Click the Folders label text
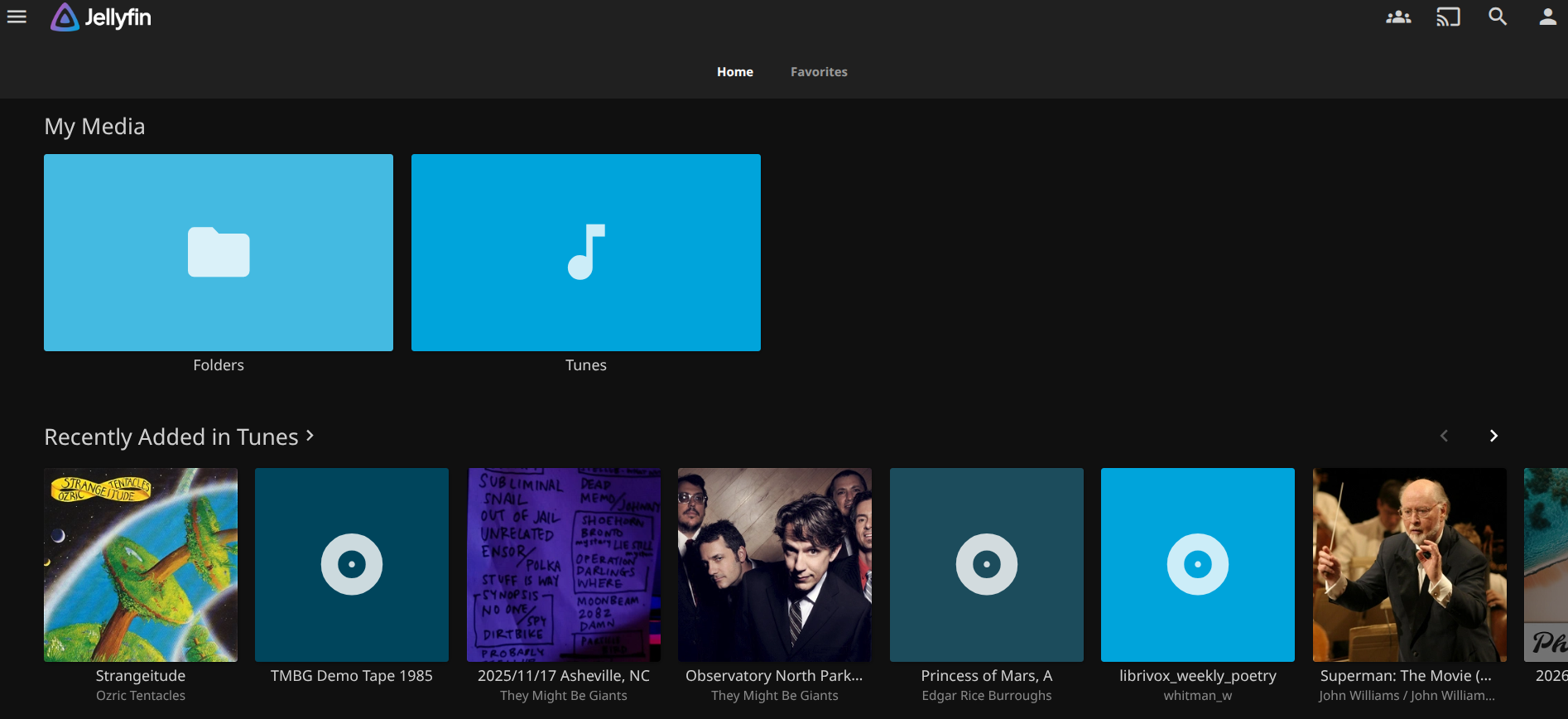This screenshot has width=1568, height=719. pyautogui.click(x=219, y=365)
